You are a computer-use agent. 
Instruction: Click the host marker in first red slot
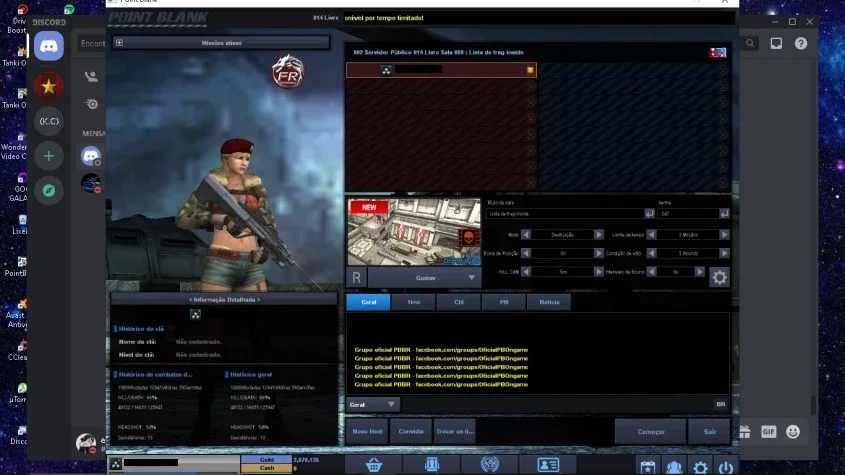[x=530, y=70]
